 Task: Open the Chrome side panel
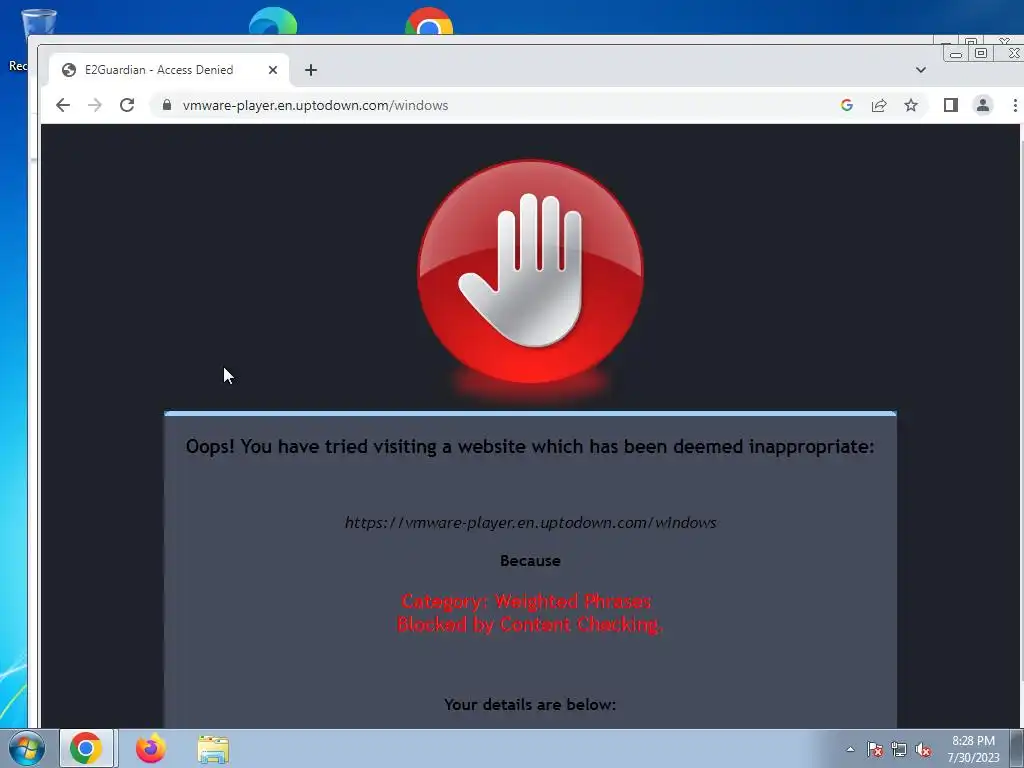951,105
